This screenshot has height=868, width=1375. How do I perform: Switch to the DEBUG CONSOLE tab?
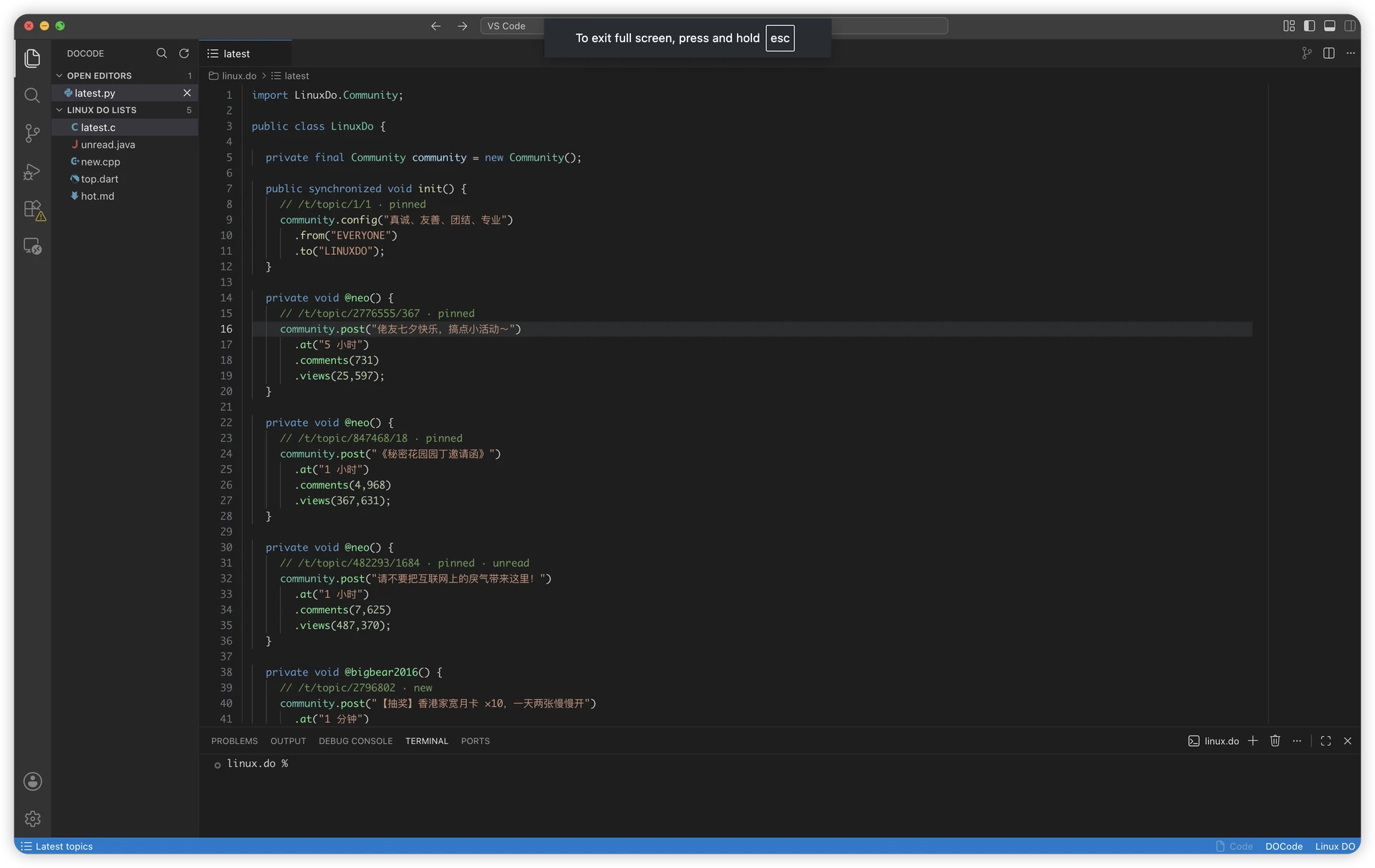[355, 741]
